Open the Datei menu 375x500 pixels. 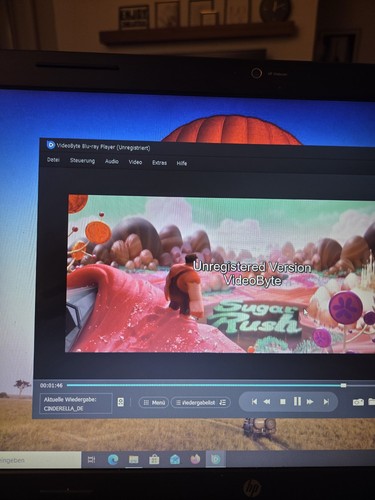[53, 160]
